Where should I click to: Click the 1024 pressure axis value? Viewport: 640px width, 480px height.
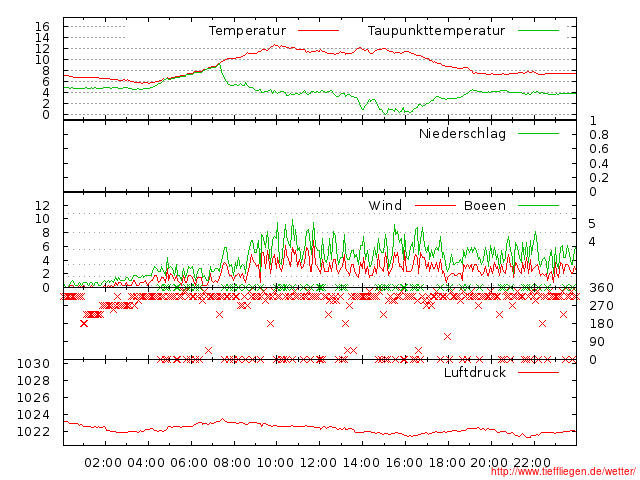33,415
